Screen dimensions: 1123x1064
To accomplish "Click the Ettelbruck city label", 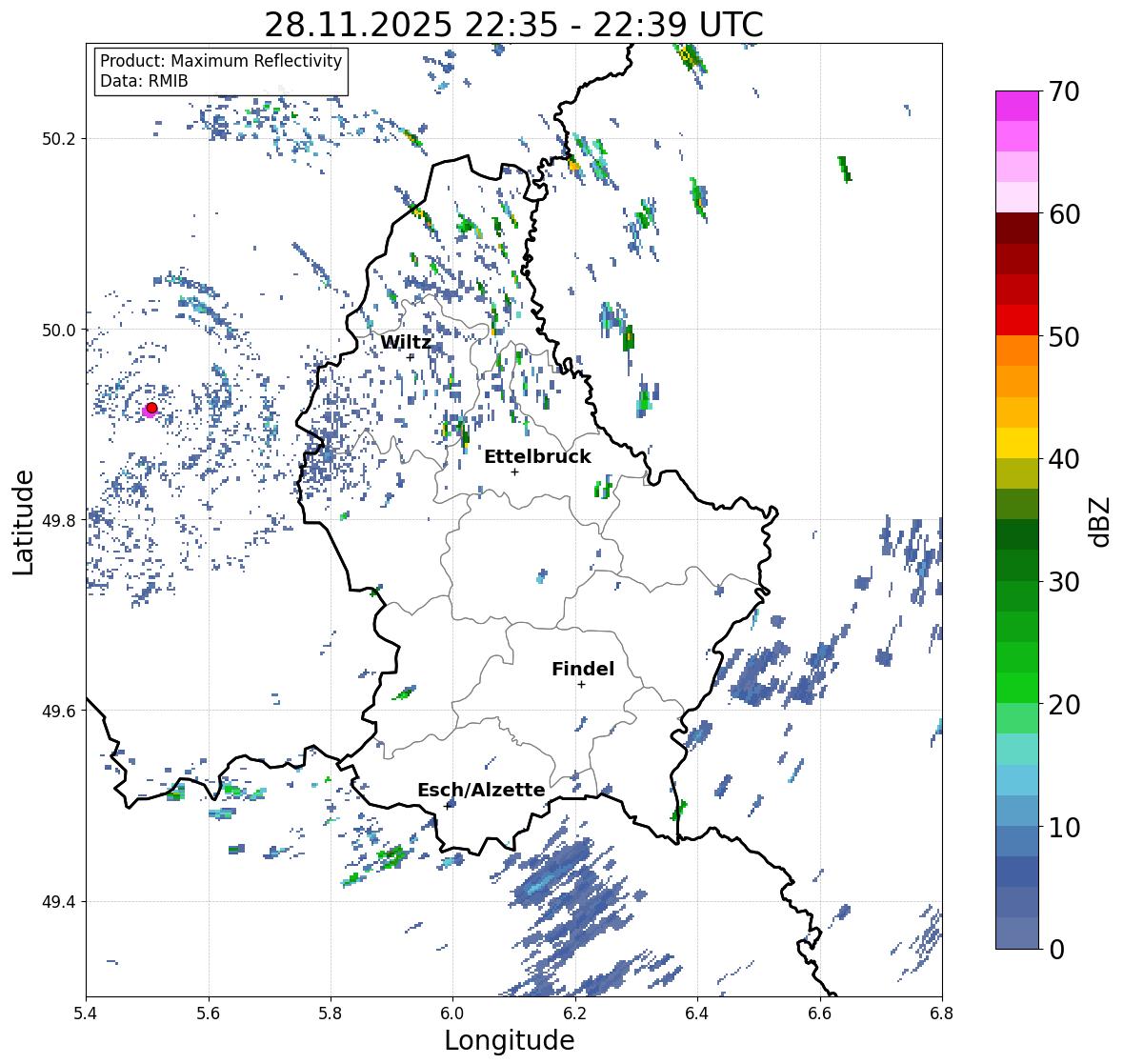I will click(537, 457).
